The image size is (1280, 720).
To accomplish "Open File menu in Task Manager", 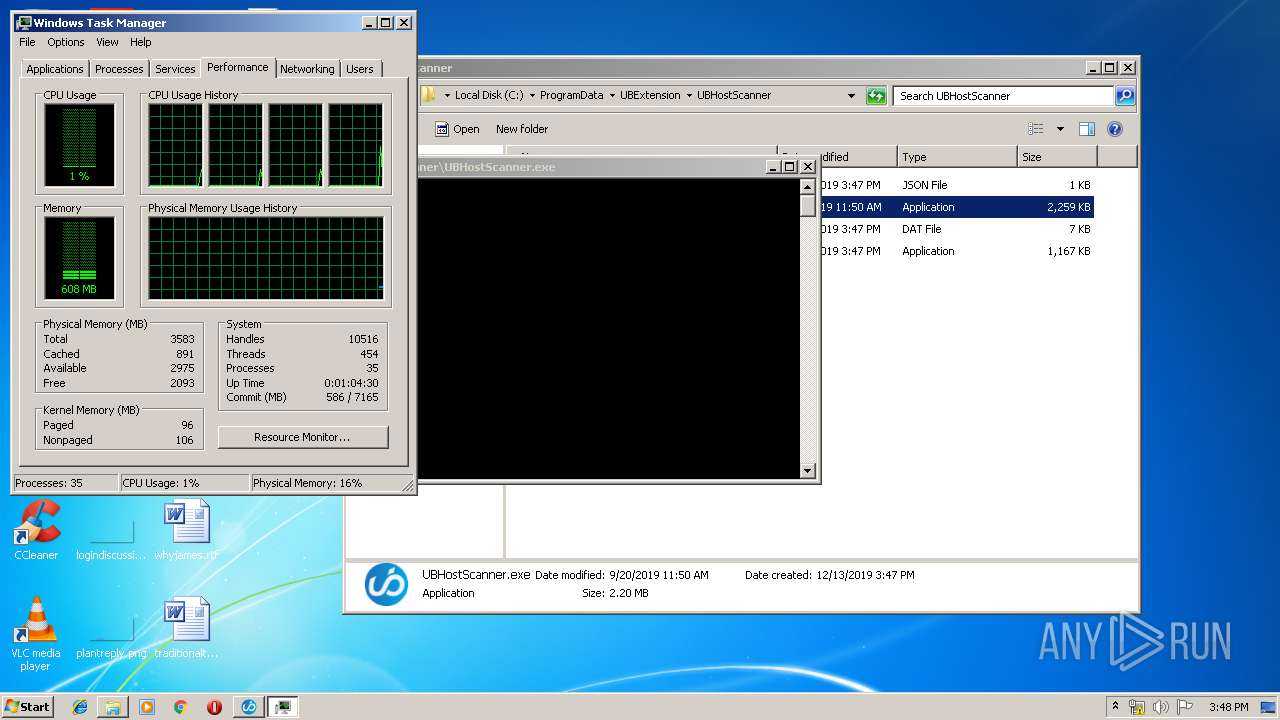I will (x=27, y=42).
